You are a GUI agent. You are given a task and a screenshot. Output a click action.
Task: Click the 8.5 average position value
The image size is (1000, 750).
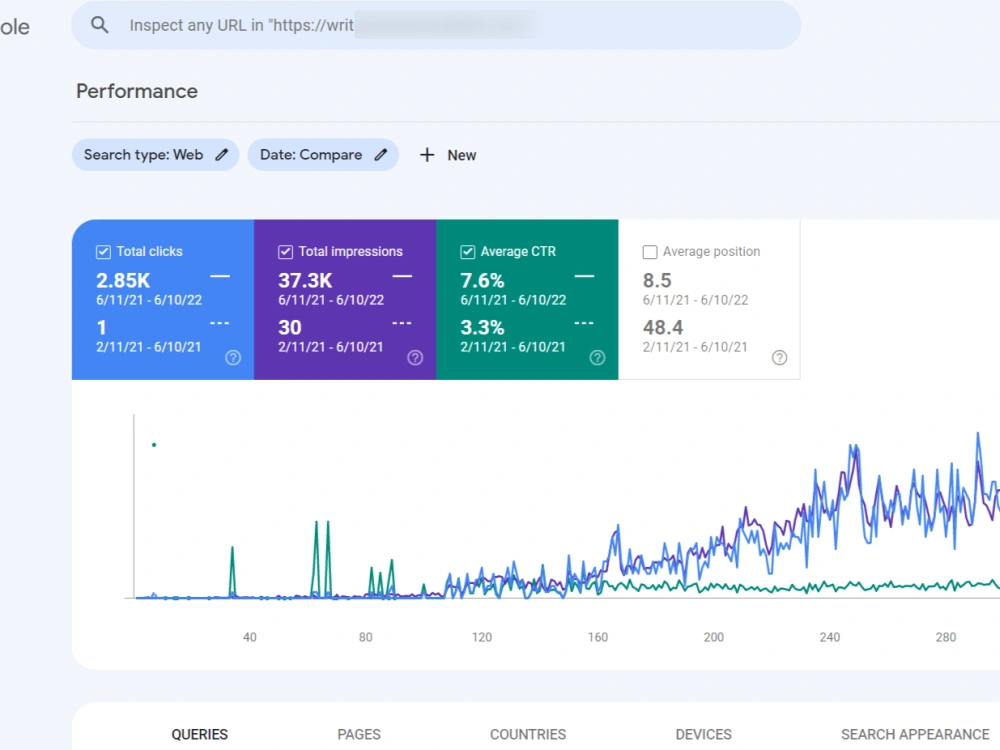[x=657, y=281]
